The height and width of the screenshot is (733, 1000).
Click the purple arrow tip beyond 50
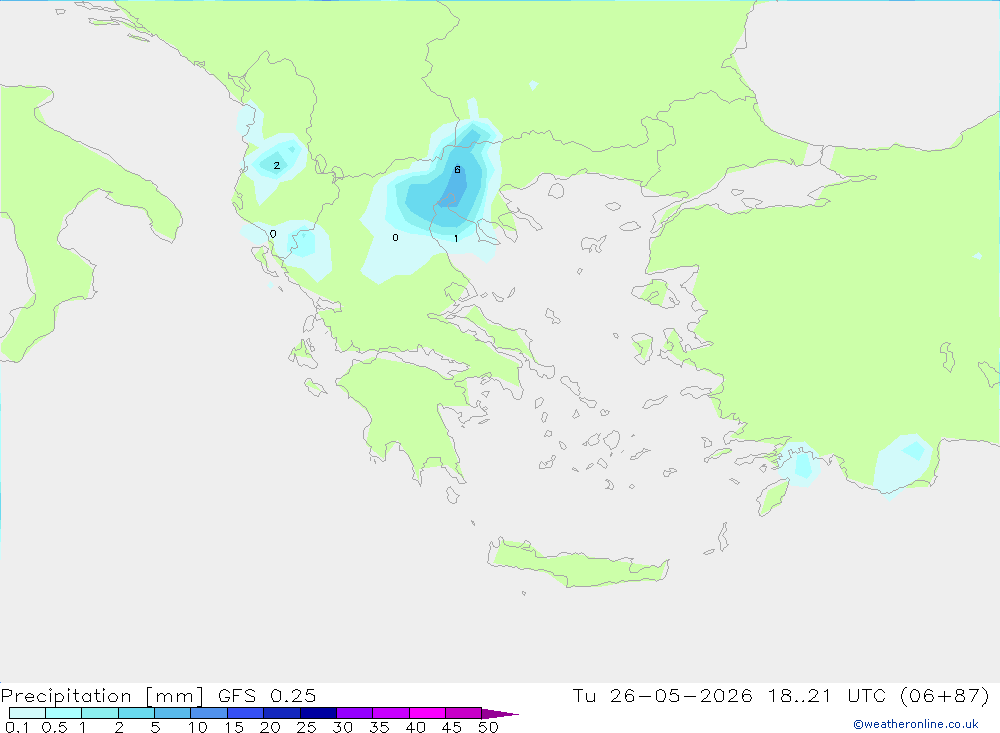[501, 714]
